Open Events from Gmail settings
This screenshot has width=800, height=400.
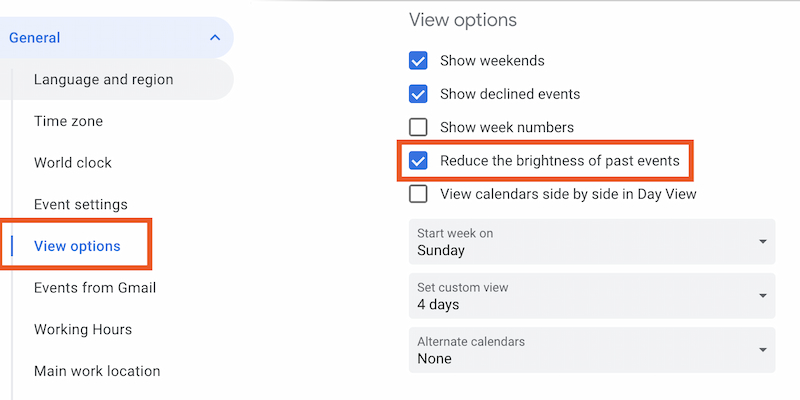95,288
